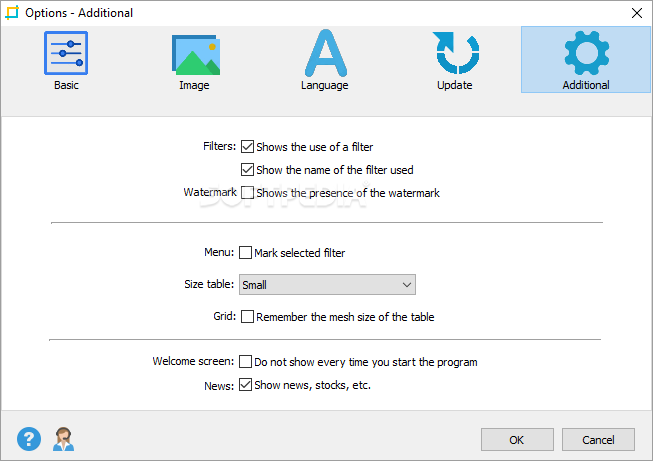Screen dimensions: 653x461
Task: Click the Menu: label
Action: pos(219,252)
